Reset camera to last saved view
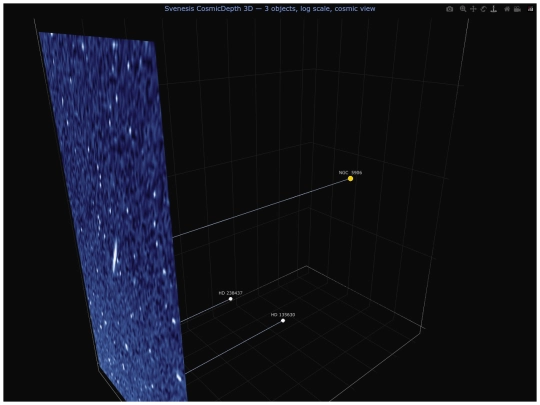The image size is (540, 405). click(517, 9)
